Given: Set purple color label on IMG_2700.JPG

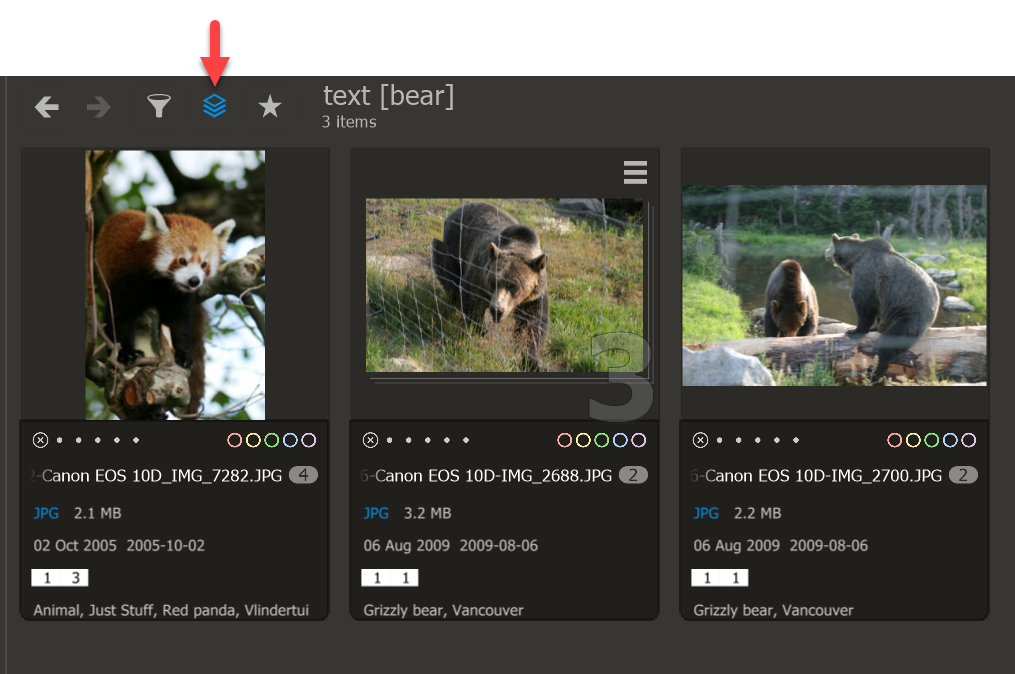Looking at the screenshot, I should click(968, 440).
